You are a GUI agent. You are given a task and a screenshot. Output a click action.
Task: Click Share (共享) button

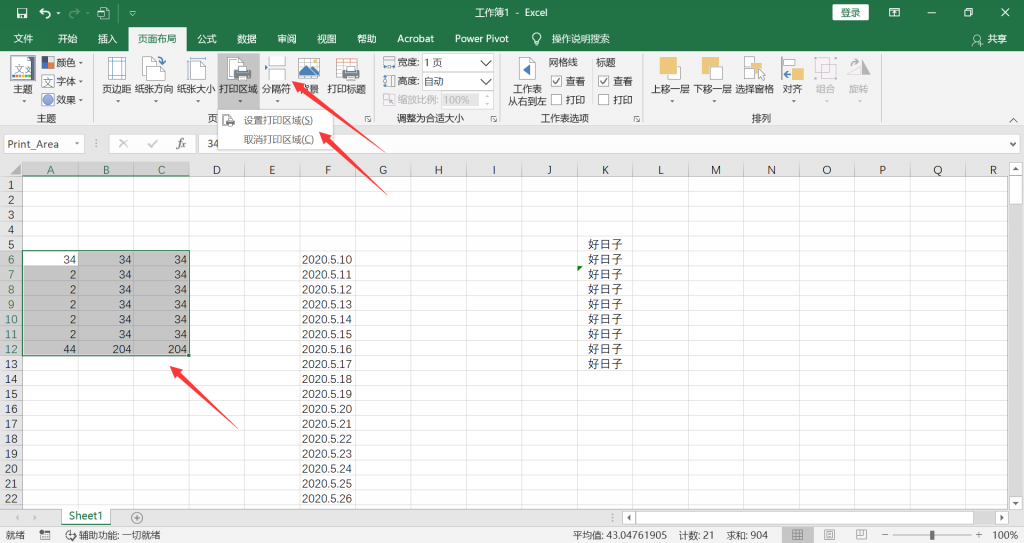click(x=989, y=39)
